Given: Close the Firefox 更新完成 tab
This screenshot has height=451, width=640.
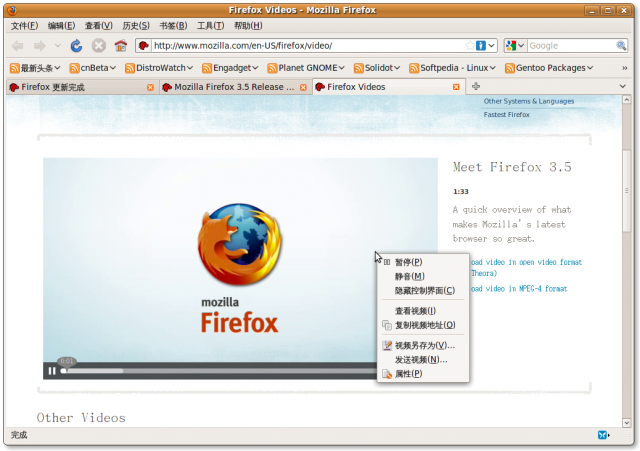Looking at the screenshot, I should (x=150, y=87).
